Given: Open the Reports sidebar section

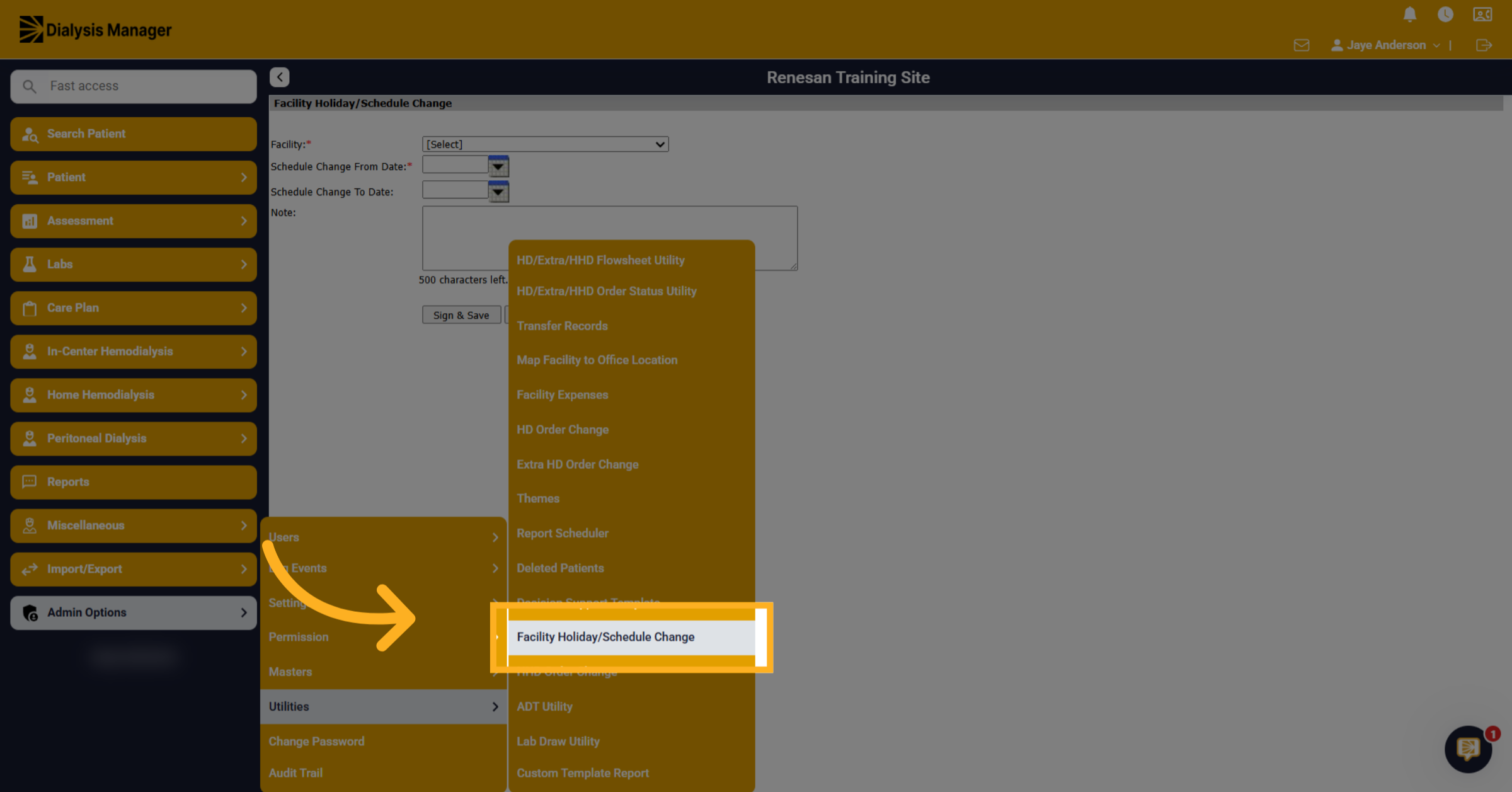Looking at the screenshot, I should (134, 482).
